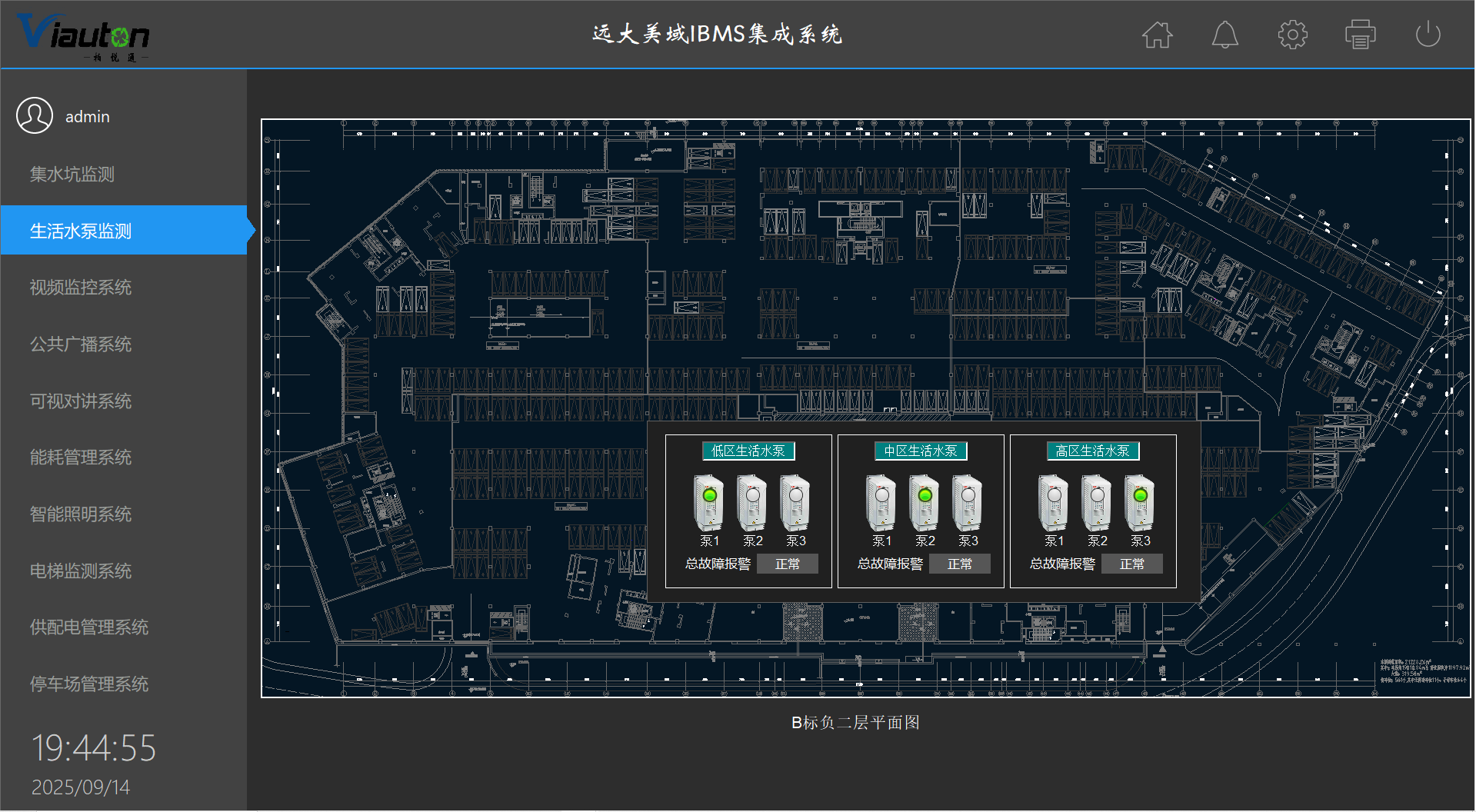Open 电梯监测系统 from sidebar
Screen dimensions: 1476x812
[x=81, y=571]
